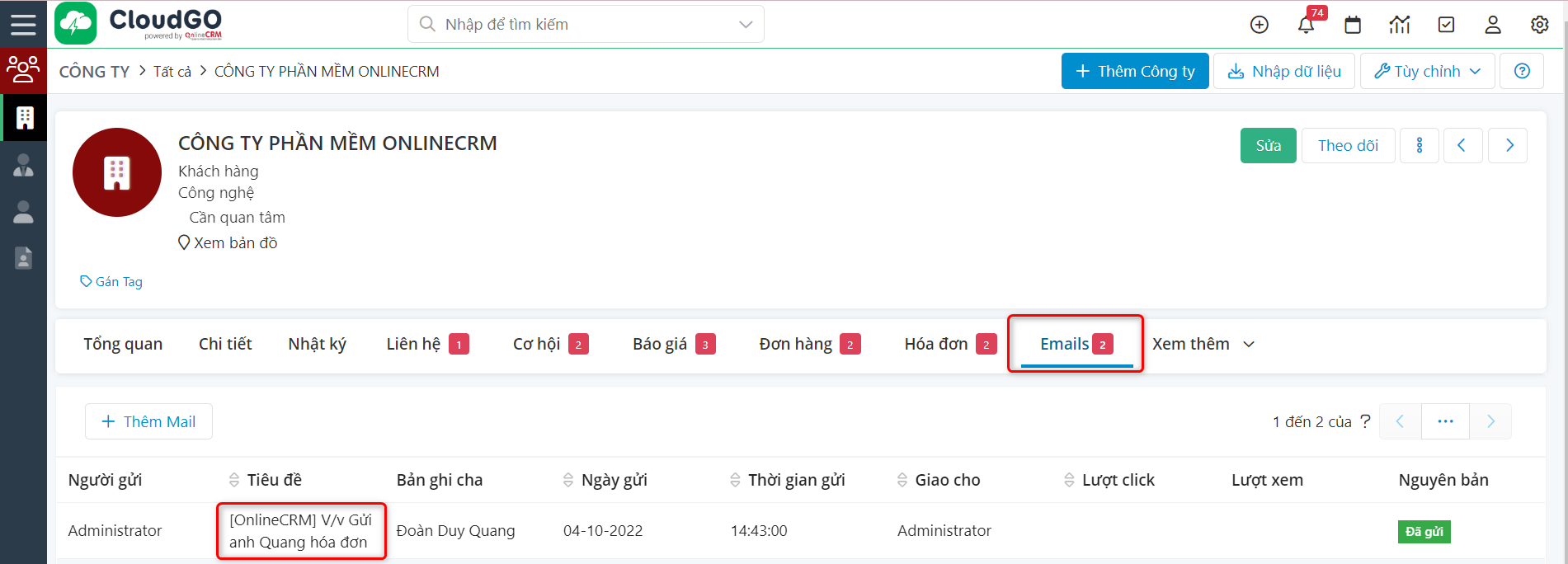The width and height of the screenshot is (1568, 564).
Task: Click the search input field
Action: pyautogui.click(x=577, y=25)
